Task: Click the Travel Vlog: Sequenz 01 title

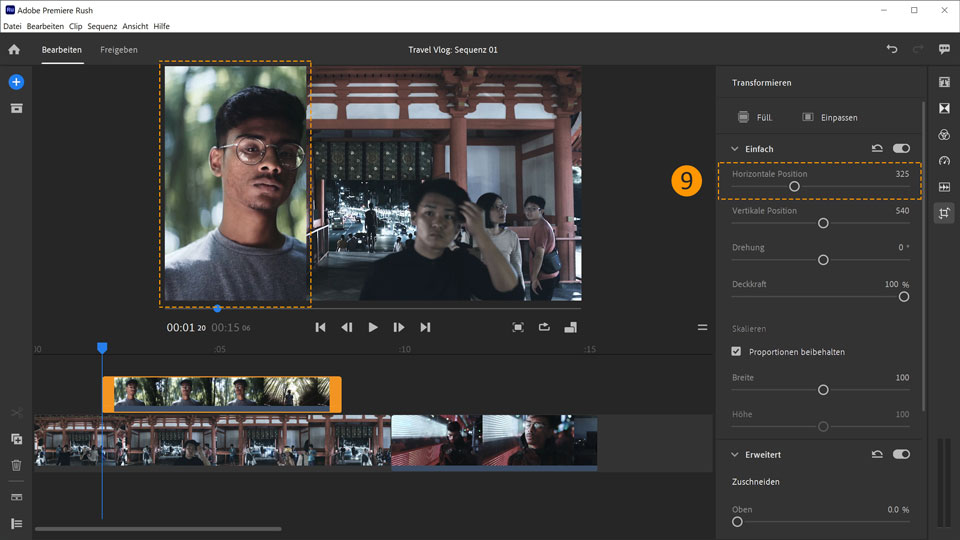Action: click(x=453, y=50)
